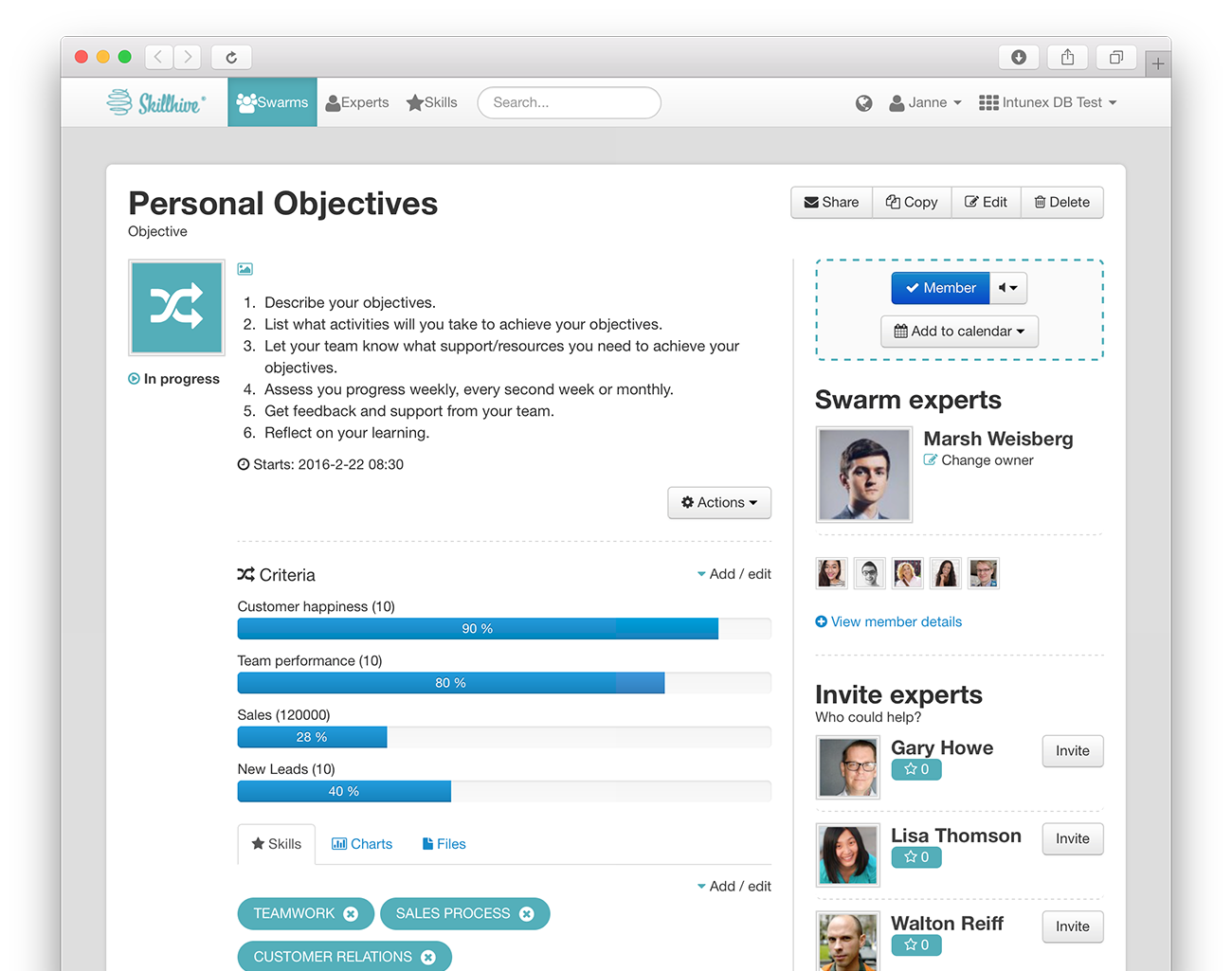The image size is (1232, 971).
Task: Open the Janne user menu
Action: tap(926, 102)
